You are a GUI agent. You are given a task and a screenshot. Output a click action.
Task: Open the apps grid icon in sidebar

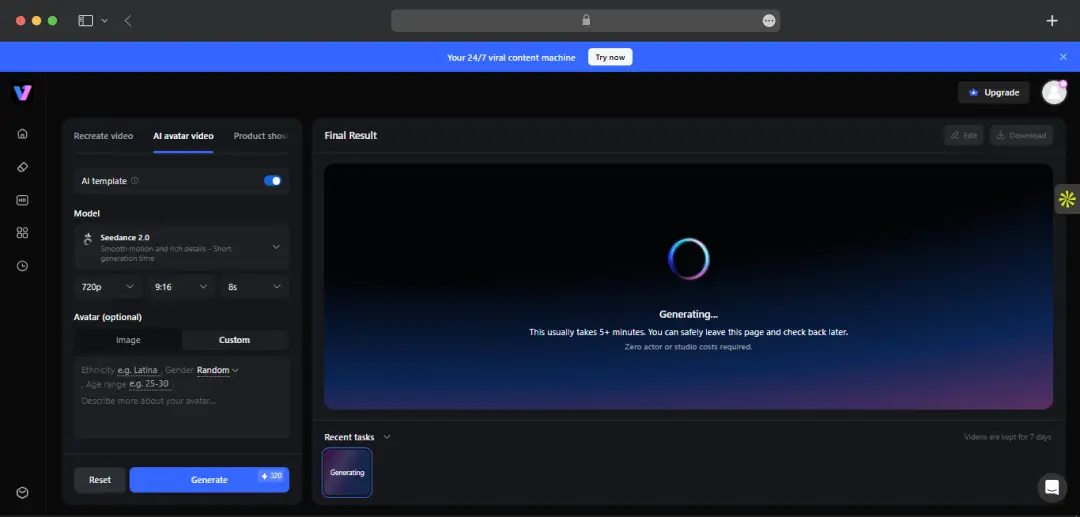tap(22, 233)
